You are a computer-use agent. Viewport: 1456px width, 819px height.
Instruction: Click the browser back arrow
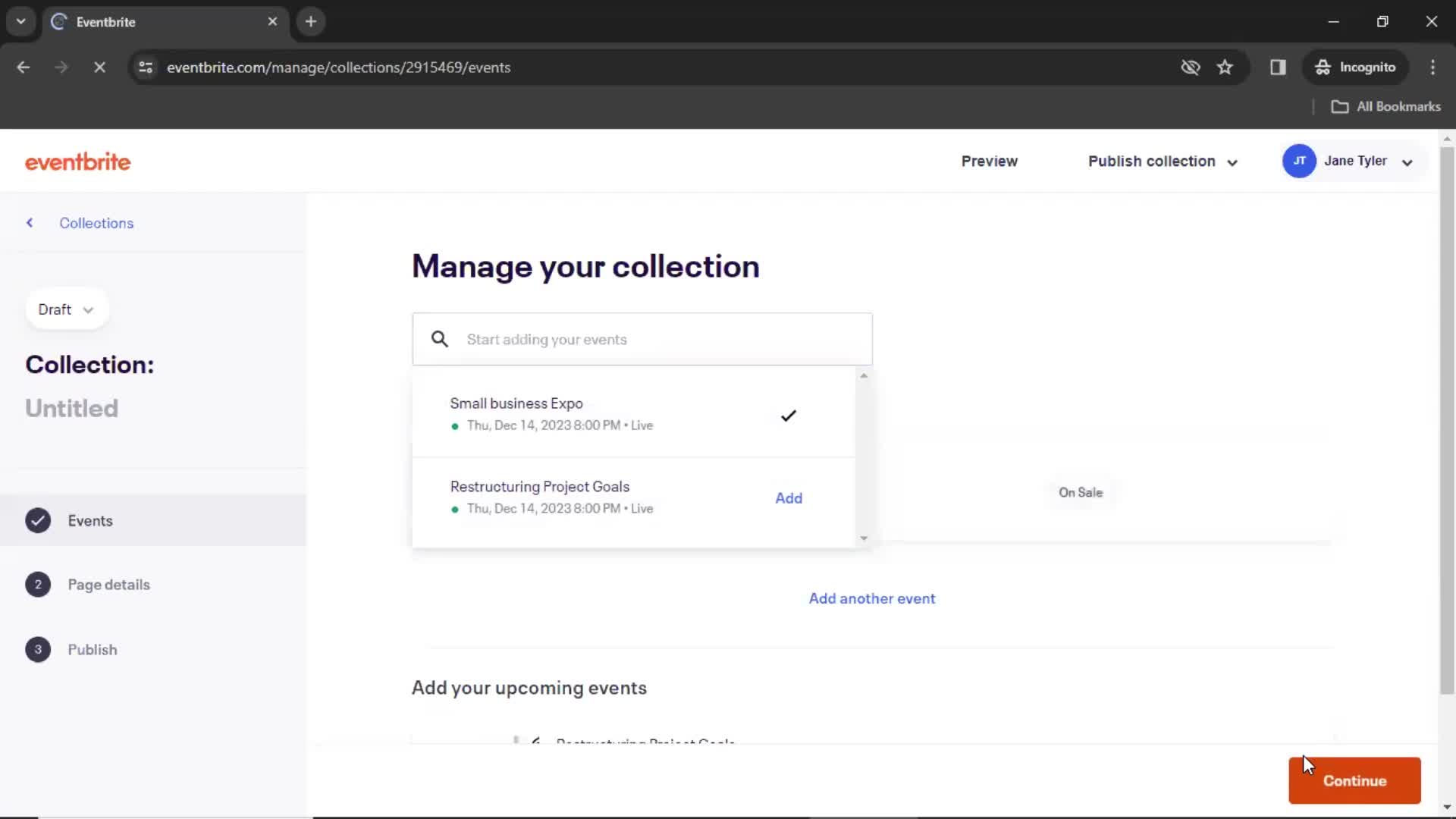tap(24, 67)
